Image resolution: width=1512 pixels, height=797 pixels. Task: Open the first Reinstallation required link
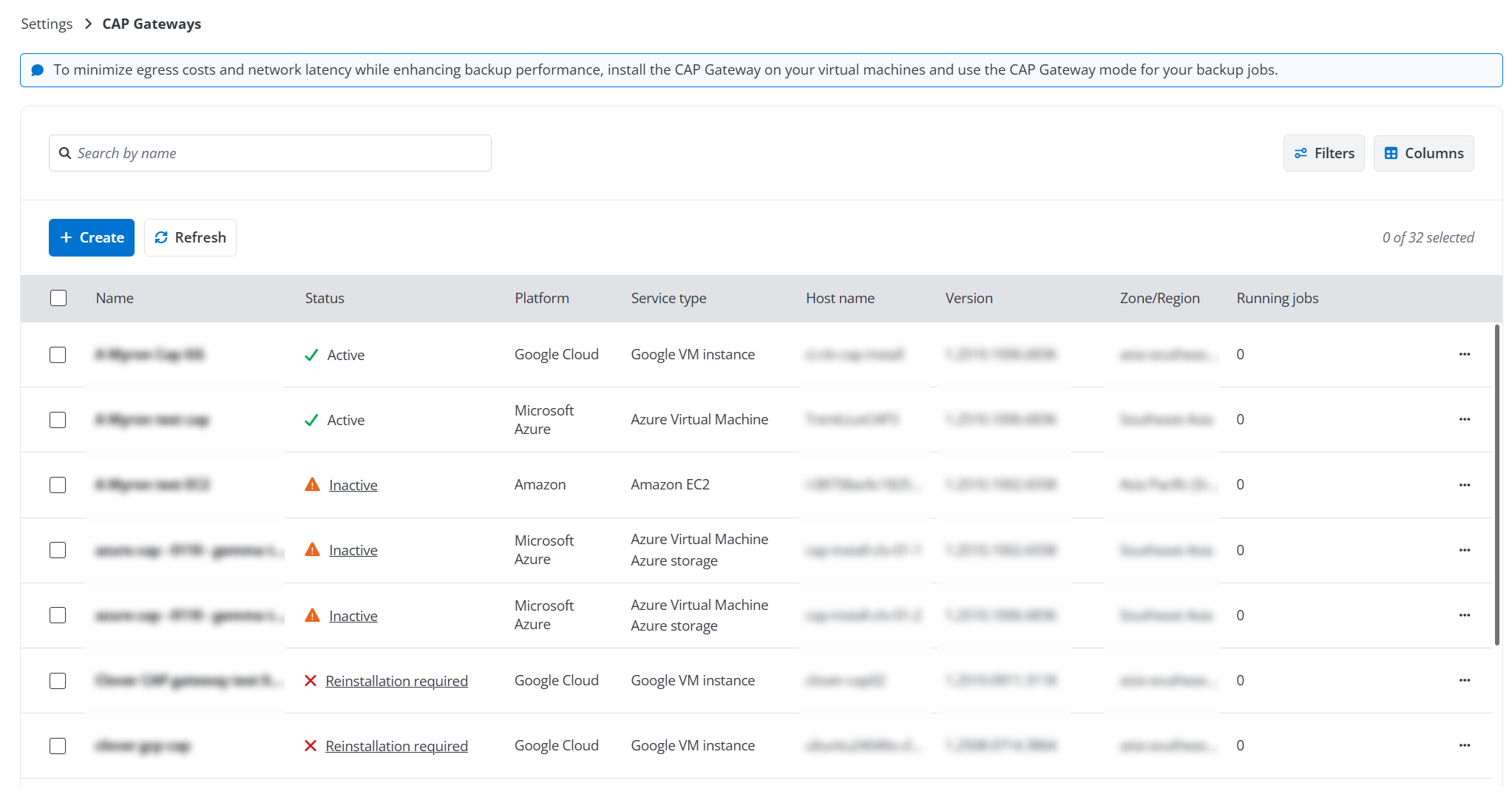pos(396,681)
